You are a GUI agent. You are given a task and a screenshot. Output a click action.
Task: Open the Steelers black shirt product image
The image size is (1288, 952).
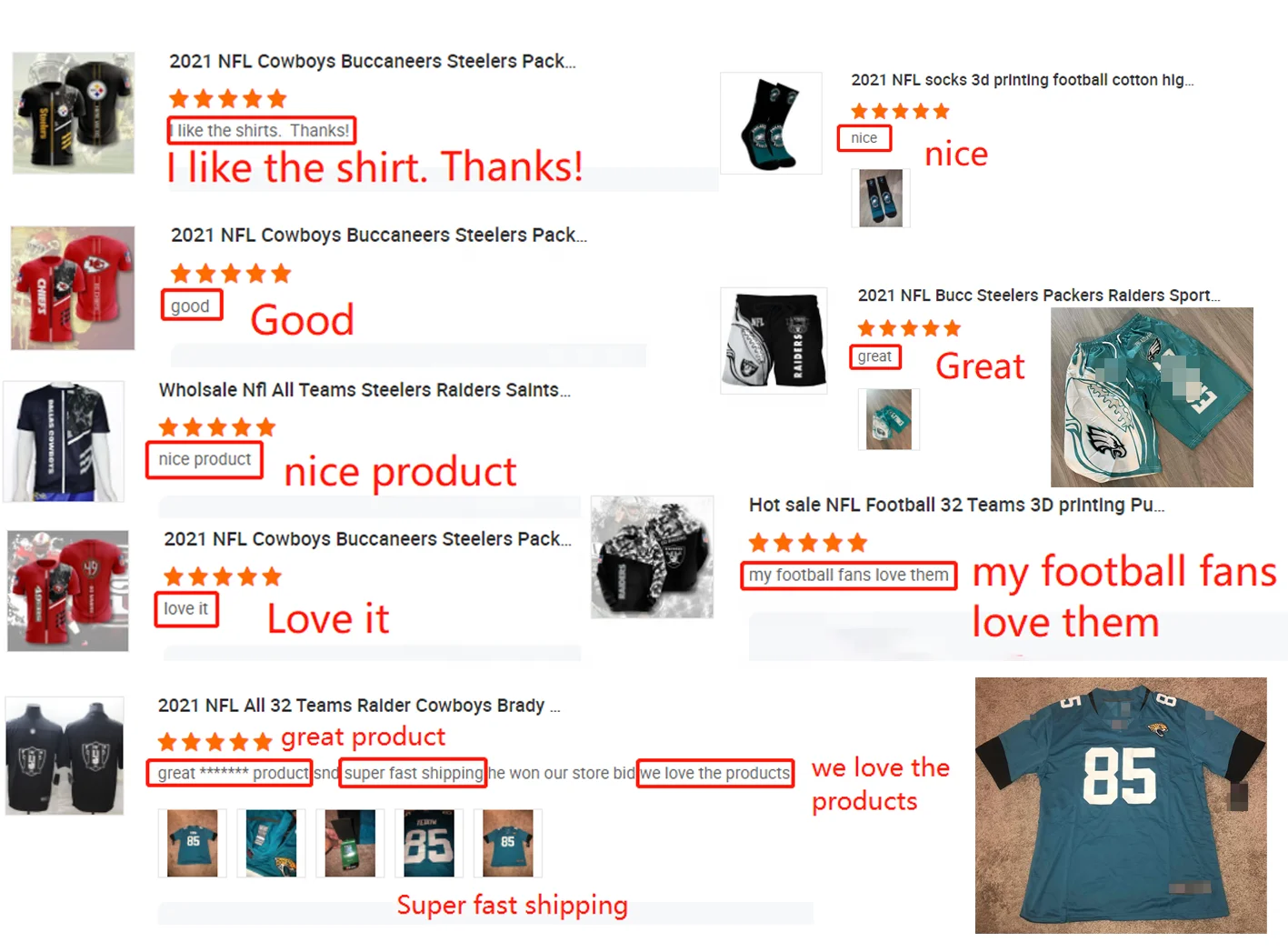coord(73,113)
